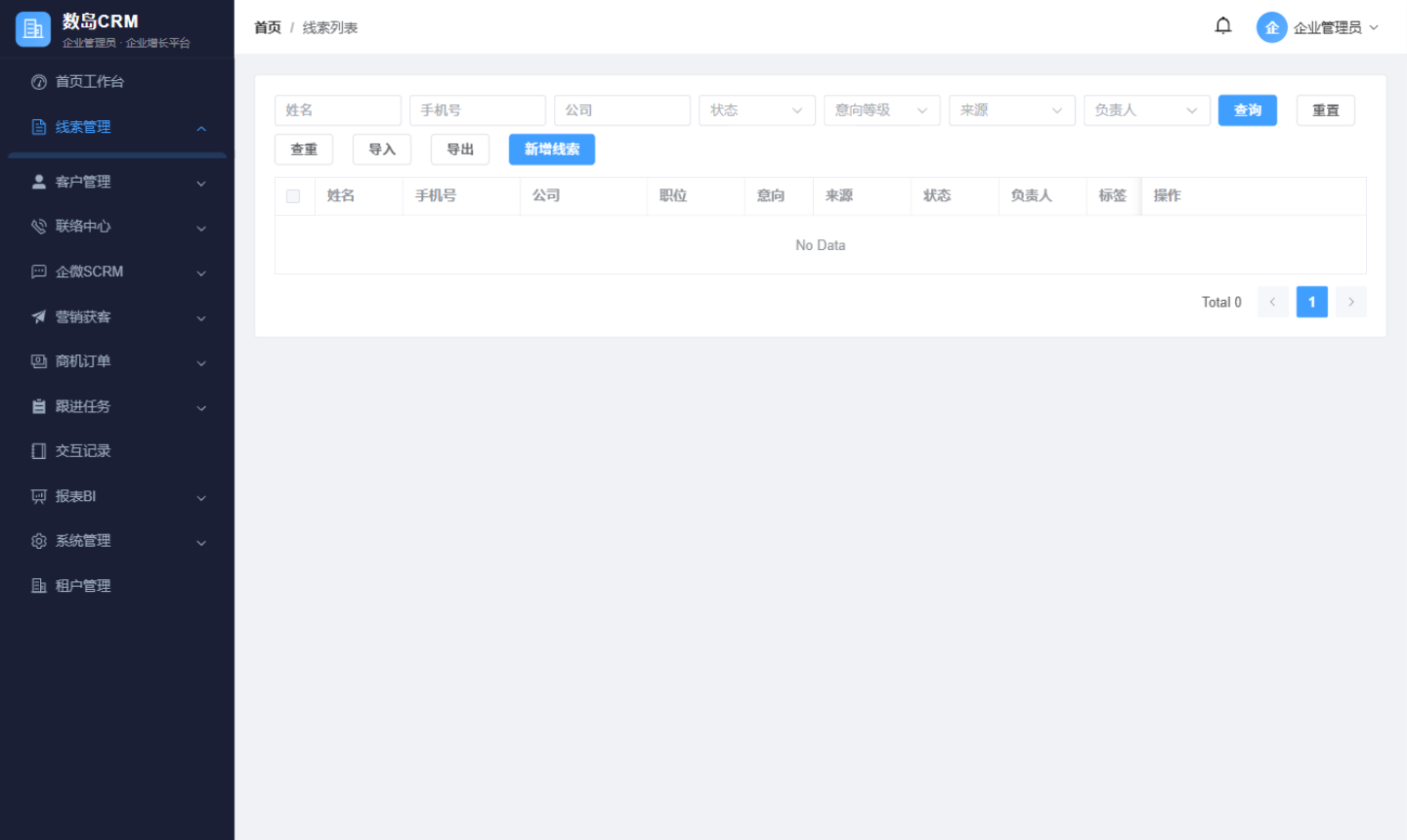Click the 企业管理员 avatar icon
The image size is (1407, 840).
click(x=1272, y=27)
